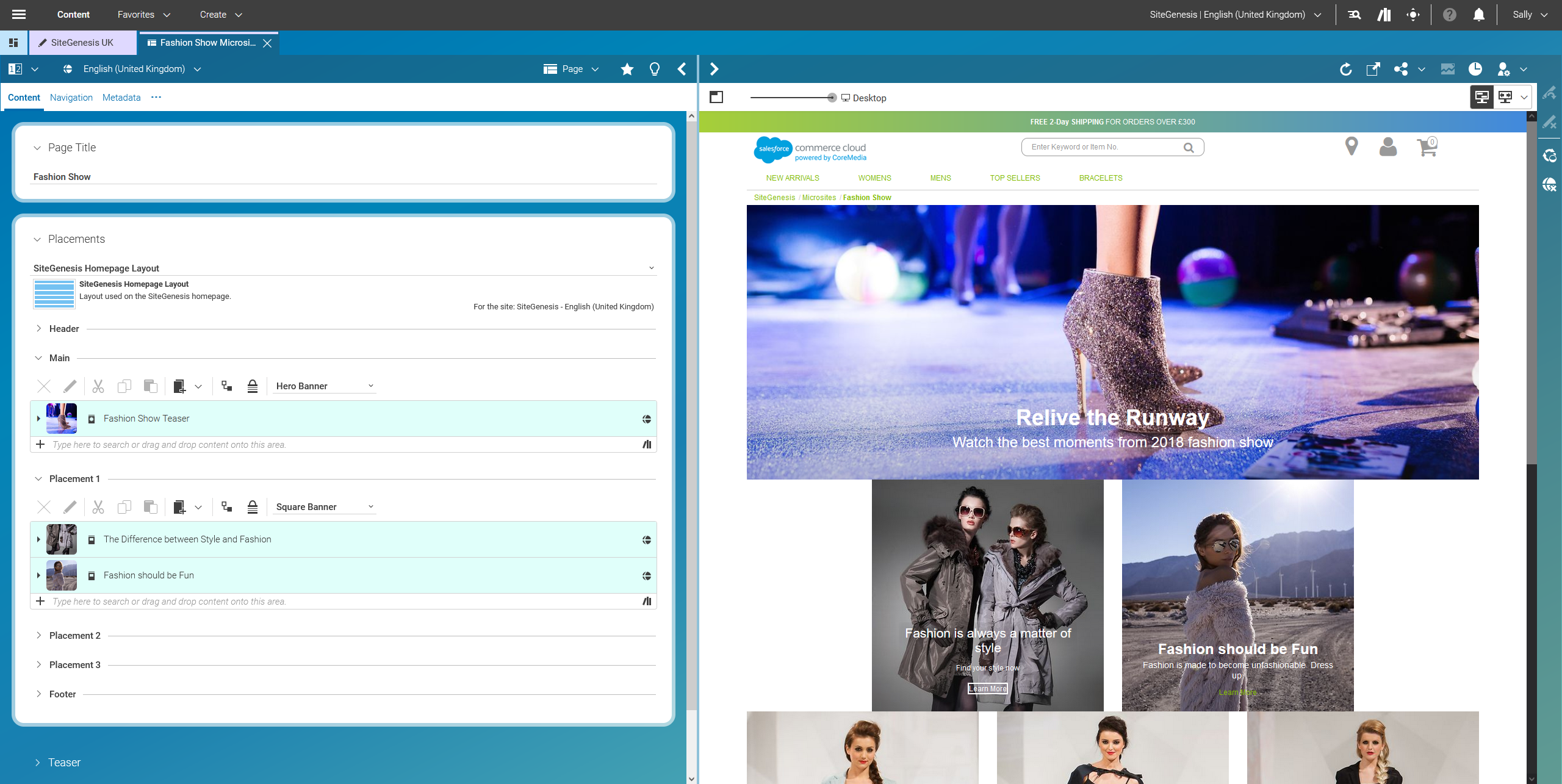This screenshot has height=784, width=1562.
Task: Toggle the favorite star for this document
Action: tap(627, 69)
